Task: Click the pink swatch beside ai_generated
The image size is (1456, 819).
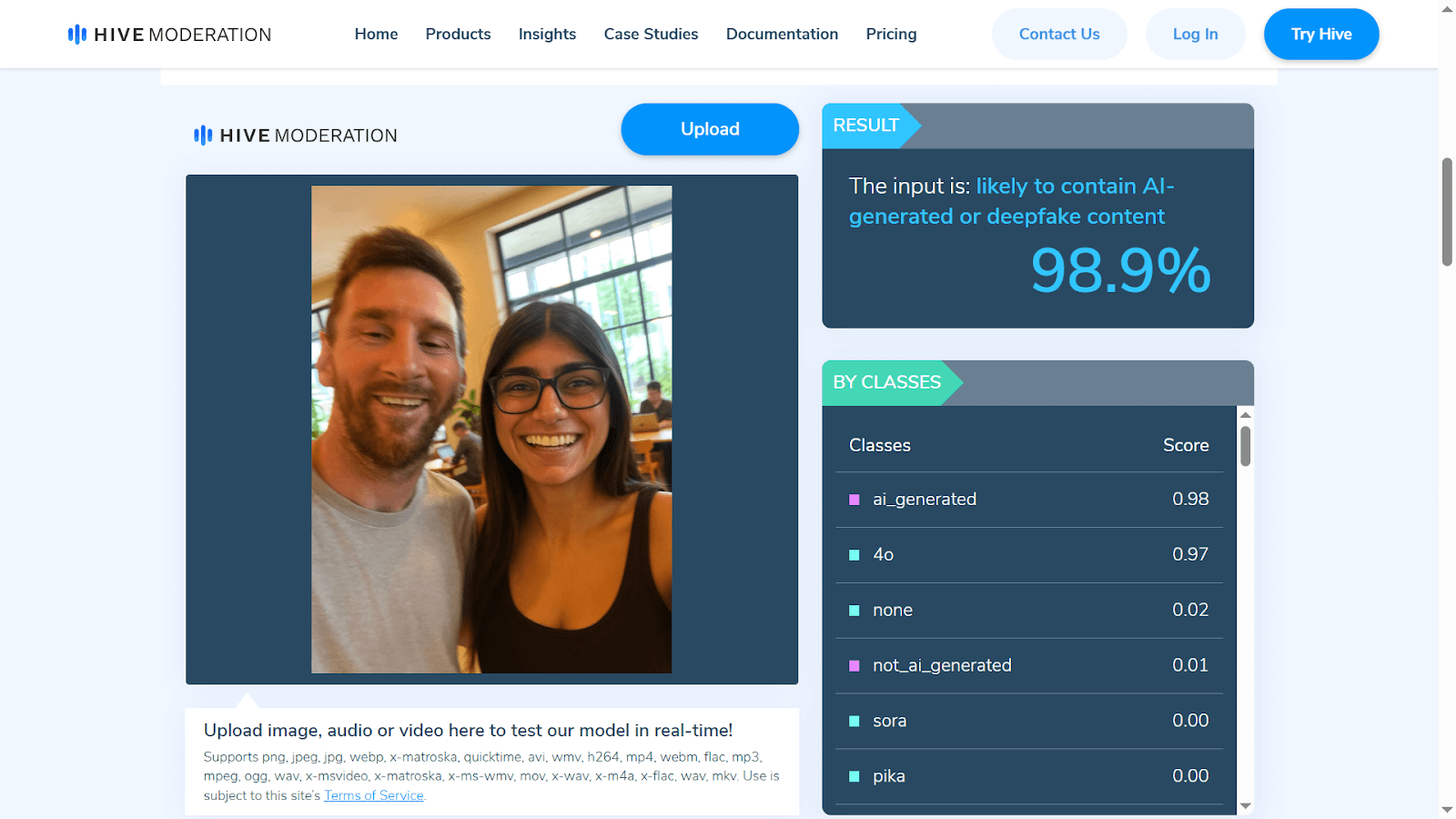Action: [x=854, y=500]
